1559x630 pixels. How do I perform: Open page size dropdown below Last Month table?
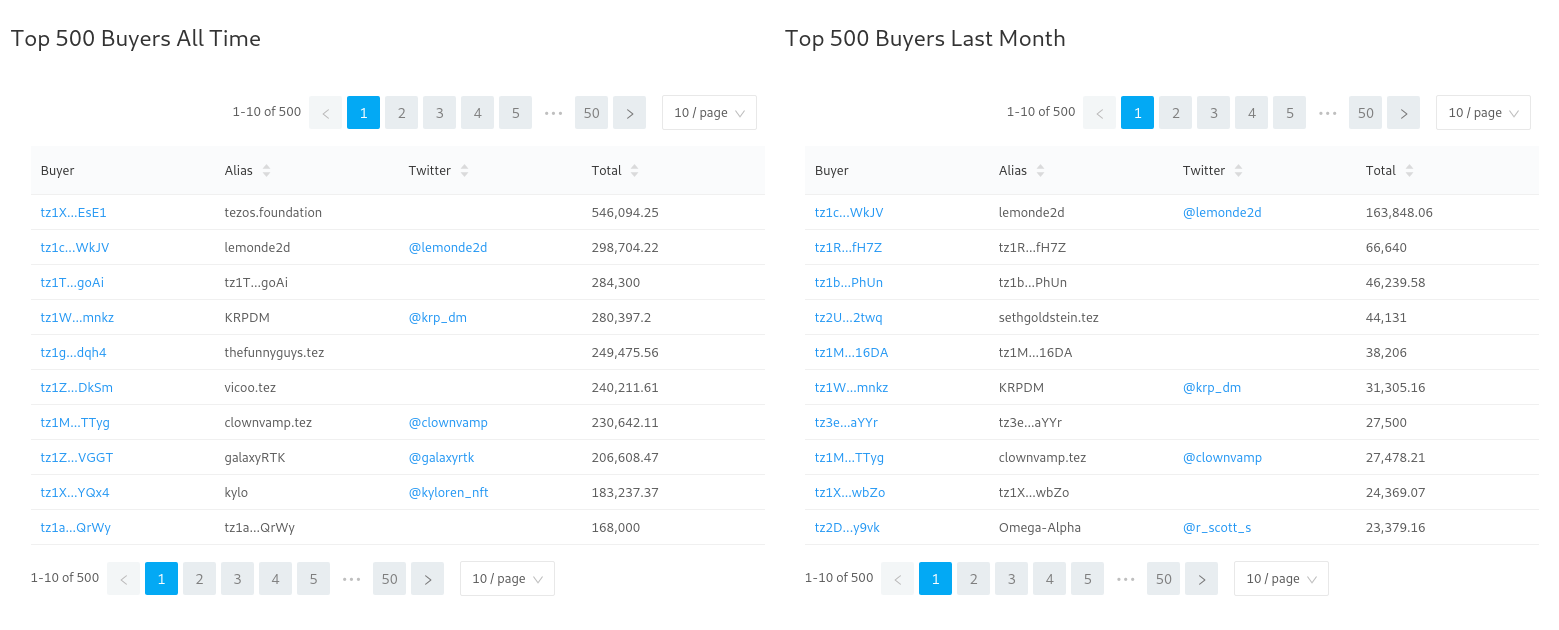[x=1281, y=579]
